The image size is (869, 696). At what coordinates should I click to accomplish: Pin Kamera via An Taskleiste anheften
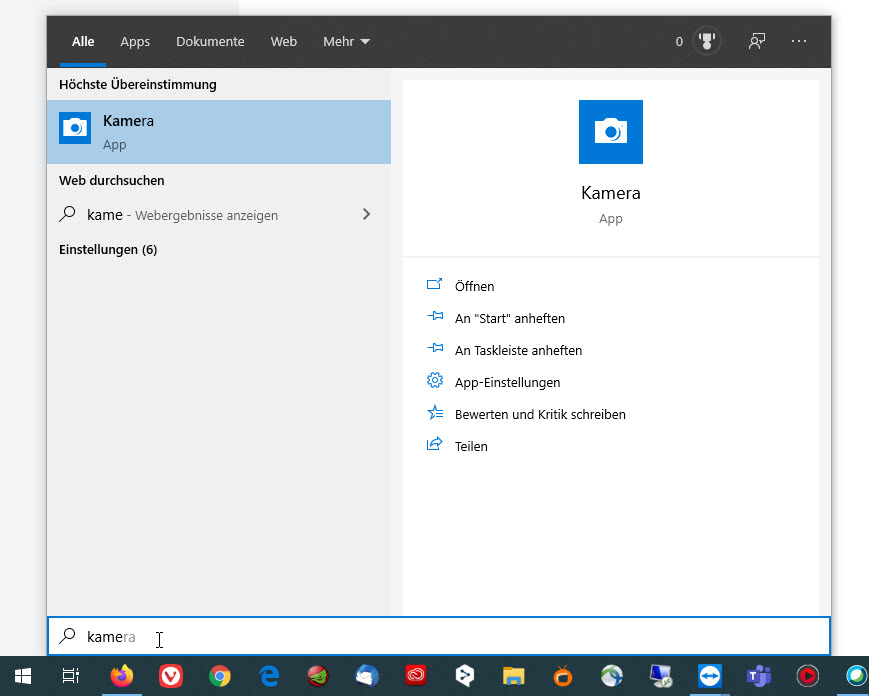(518, 350)
